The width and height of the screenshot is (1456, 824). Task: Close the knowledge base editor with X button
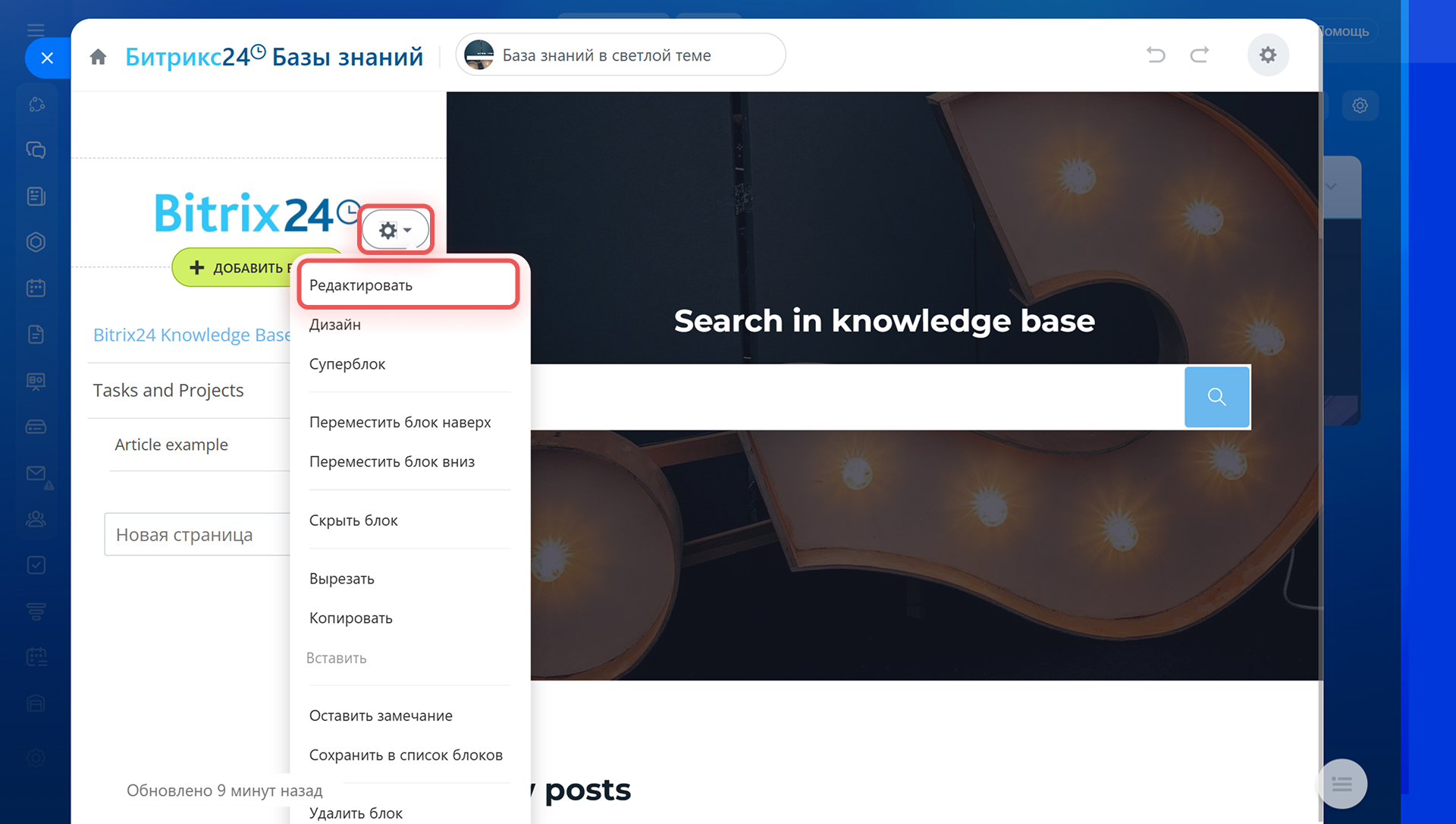coord(47,58)
